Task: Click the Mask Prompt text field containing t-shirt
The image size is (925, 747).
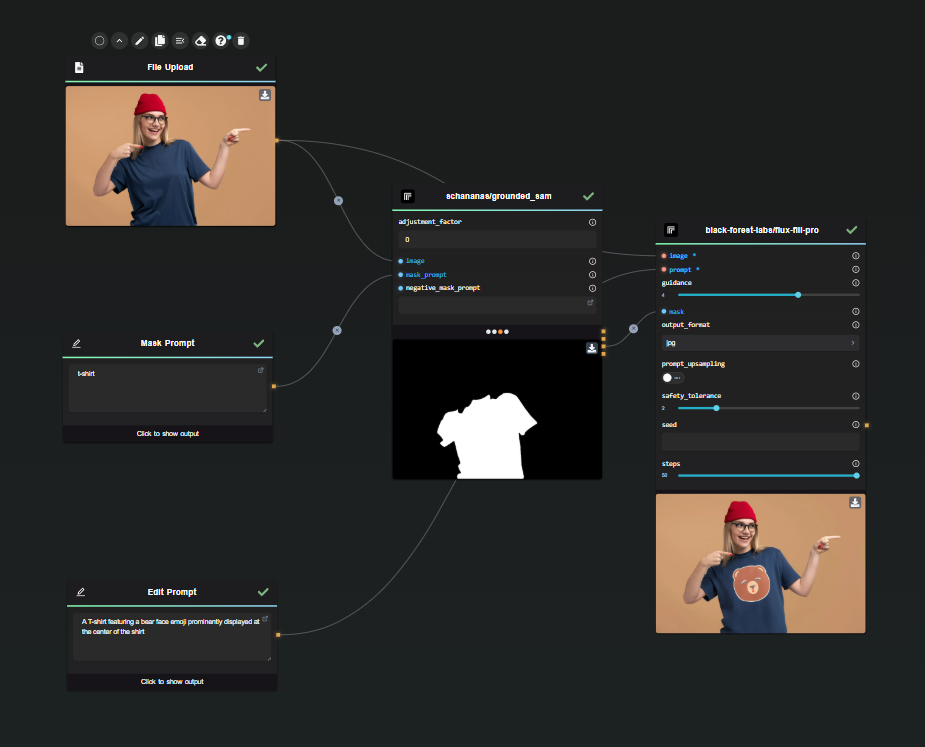Action: (x=168, y=388)
